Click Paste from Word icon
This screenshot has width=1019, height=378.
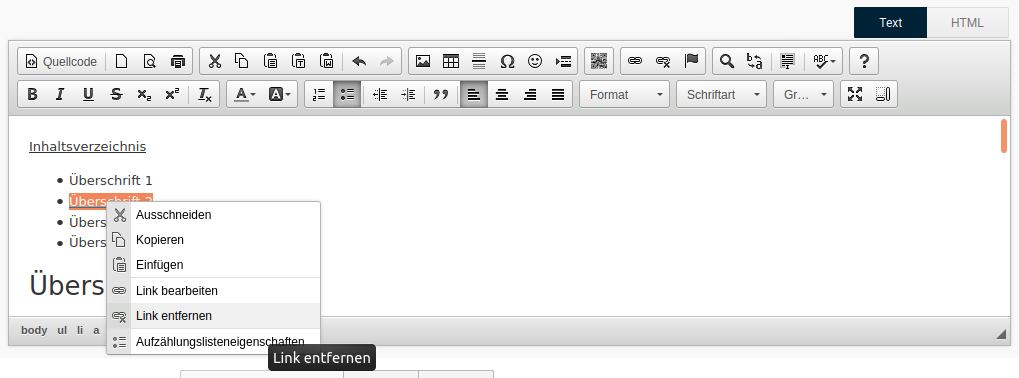(326, 62)
